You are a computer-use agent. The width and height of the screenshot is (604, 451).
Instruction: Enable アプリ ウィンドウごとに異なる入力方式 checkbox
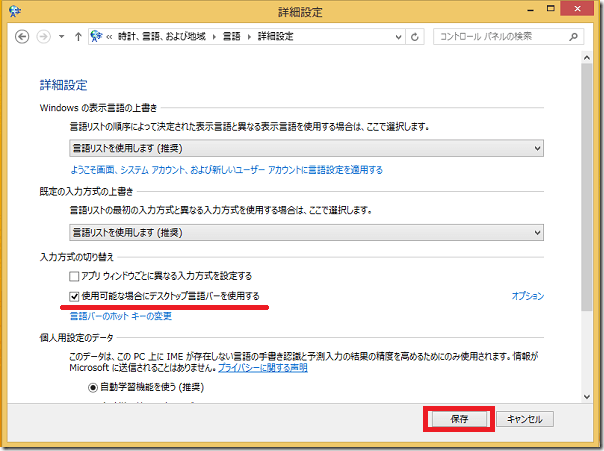pos(73,275)
